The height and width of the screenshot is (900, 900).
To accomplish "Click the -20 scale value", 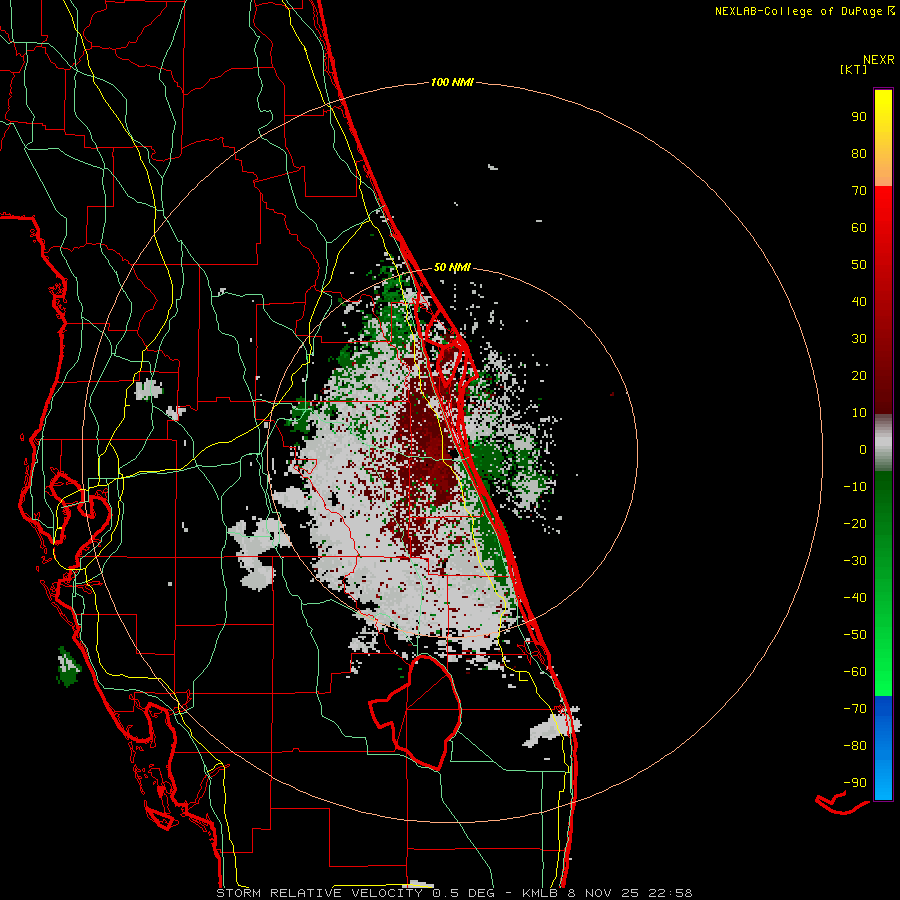I will coord(855,523).
